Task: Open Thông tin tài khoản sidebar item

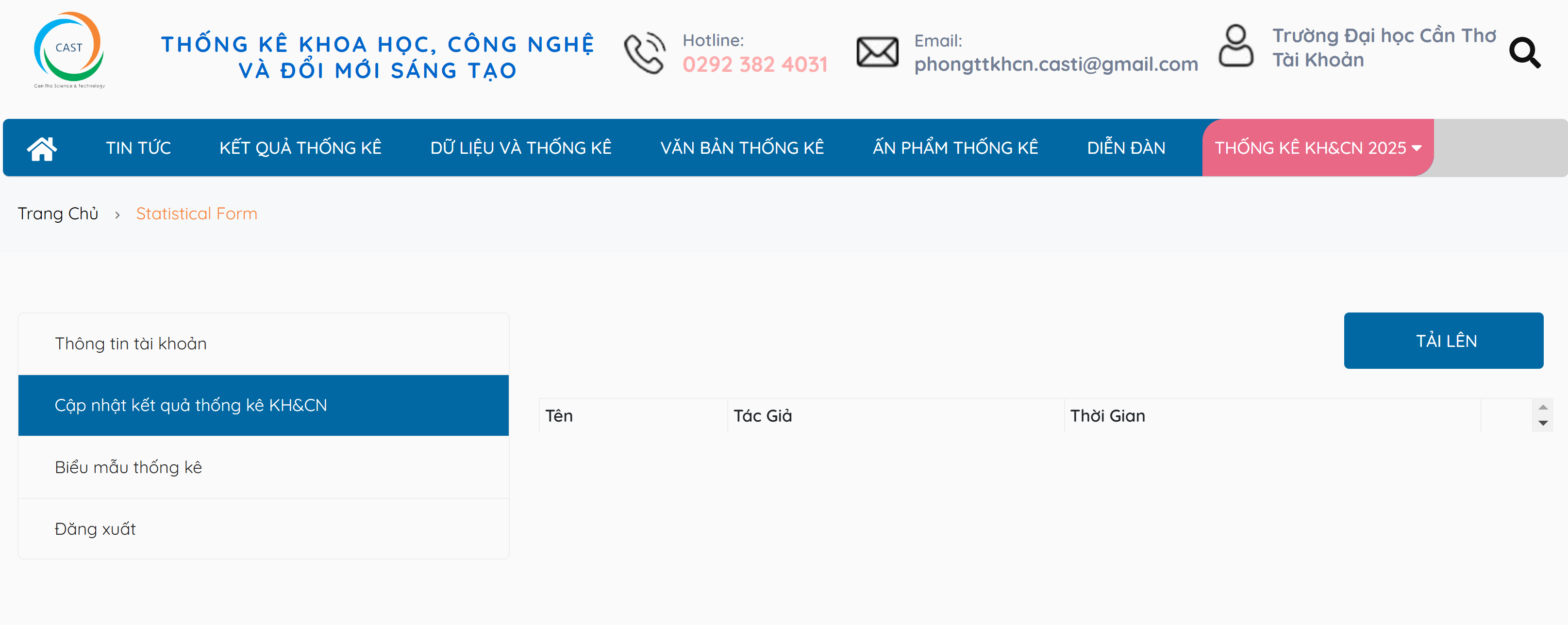Action: point(264,344)
